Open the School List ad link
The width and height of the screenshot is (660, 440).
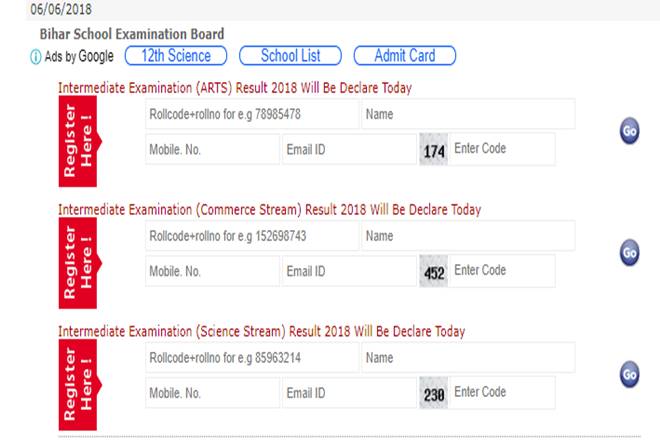[290, 56]
